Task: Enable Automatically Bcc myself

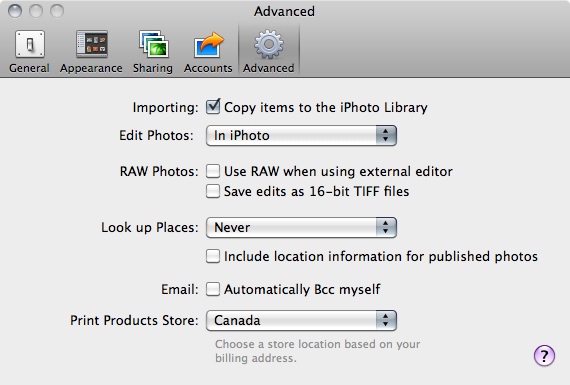Action: [213, 289]
